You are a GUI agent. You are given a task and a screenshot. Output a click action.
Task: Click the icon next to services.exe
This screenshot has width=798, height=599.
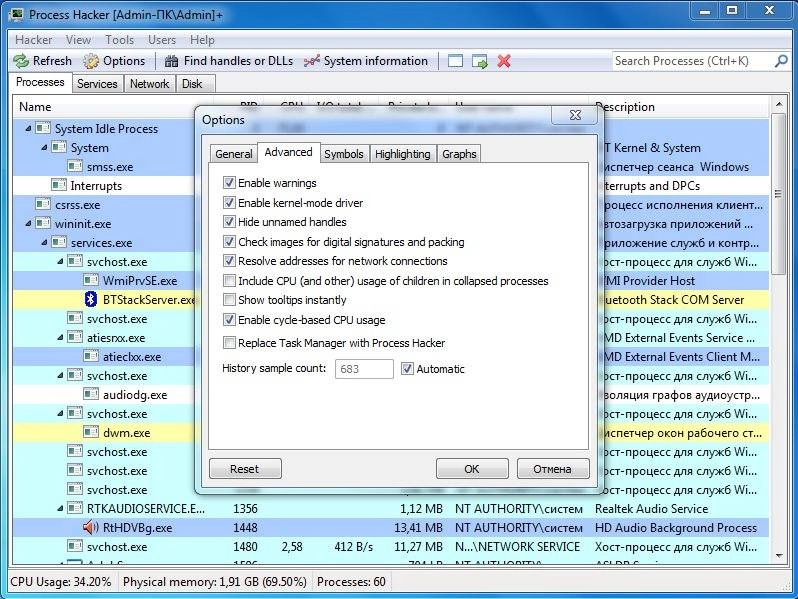point(59,242)
